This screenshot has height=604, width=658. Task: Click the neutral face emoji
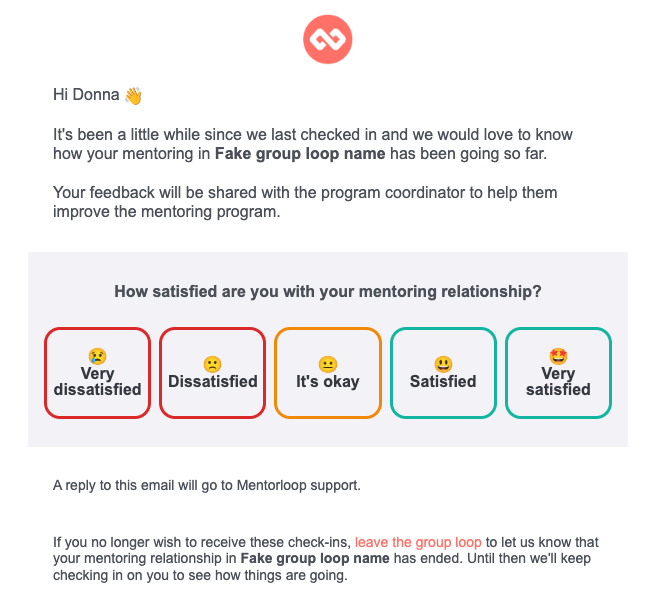[327, 365]
